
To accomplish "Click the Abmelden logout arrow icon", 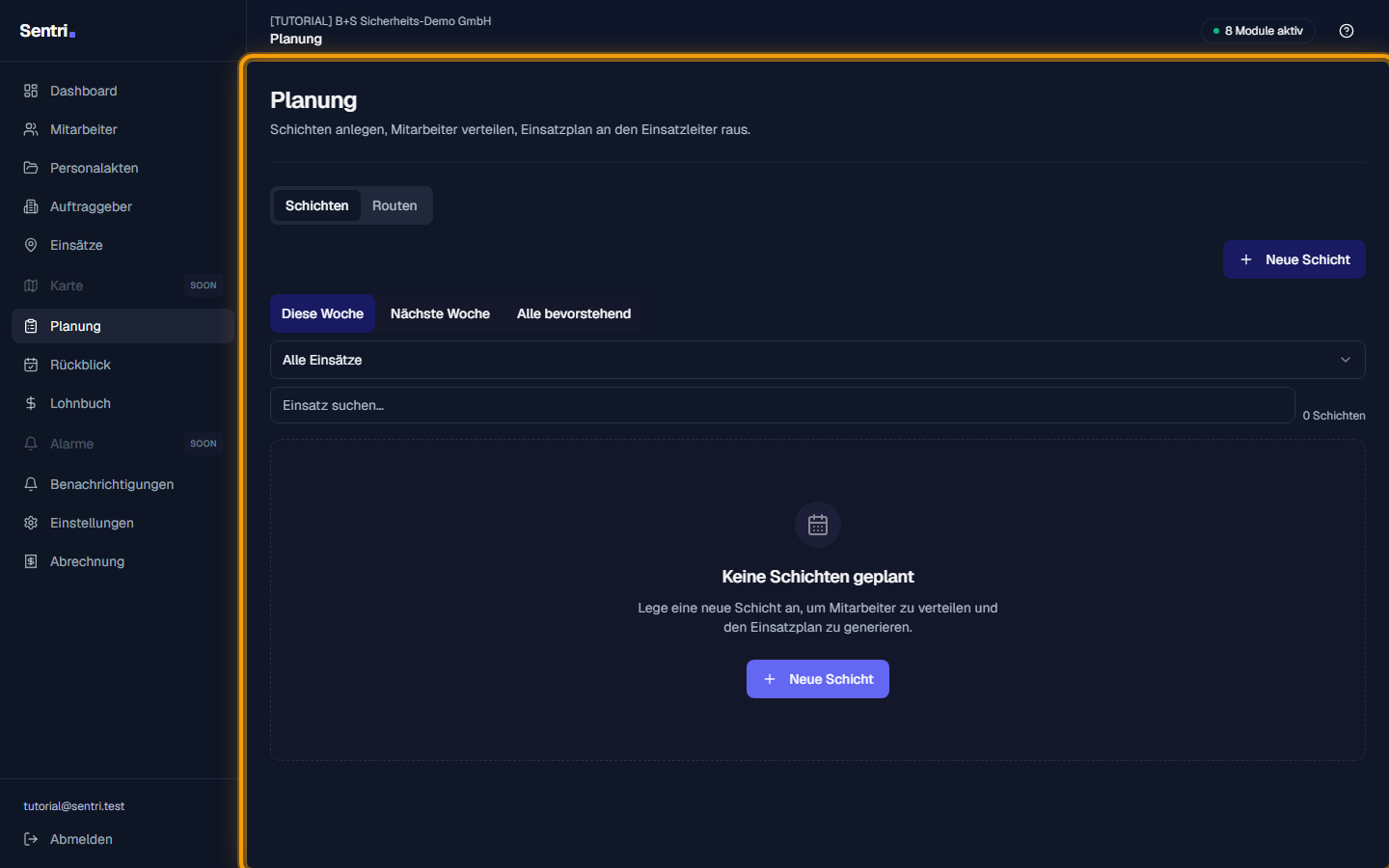I will (31, 839).
